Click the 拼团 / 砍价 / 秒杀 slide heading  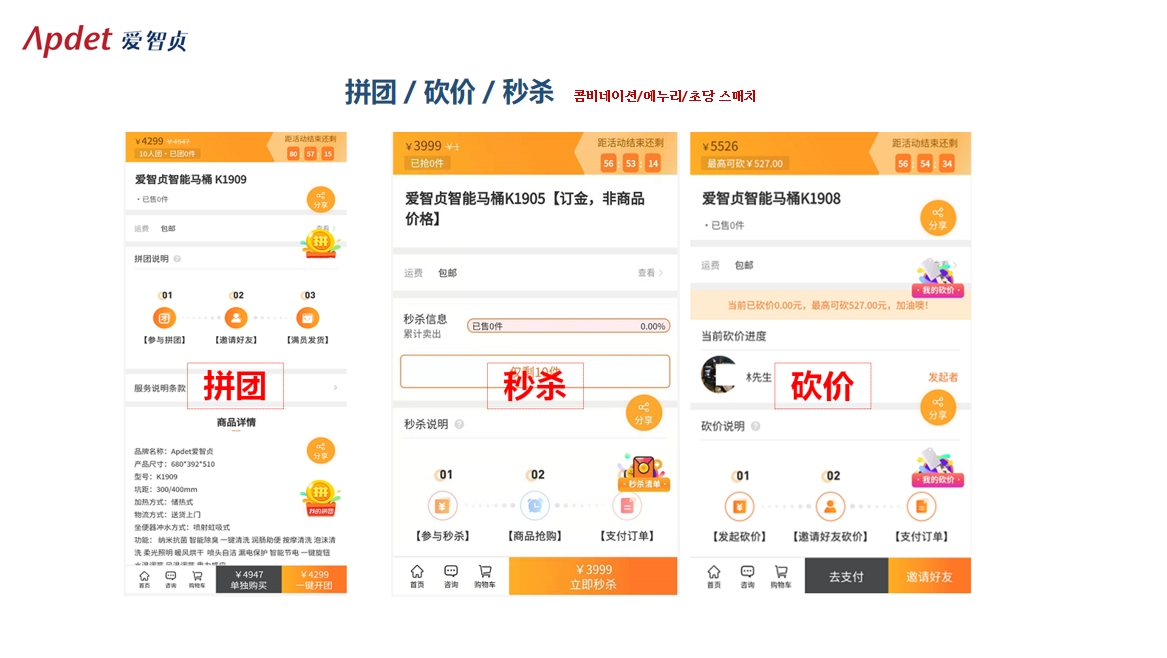pos(450,92)
